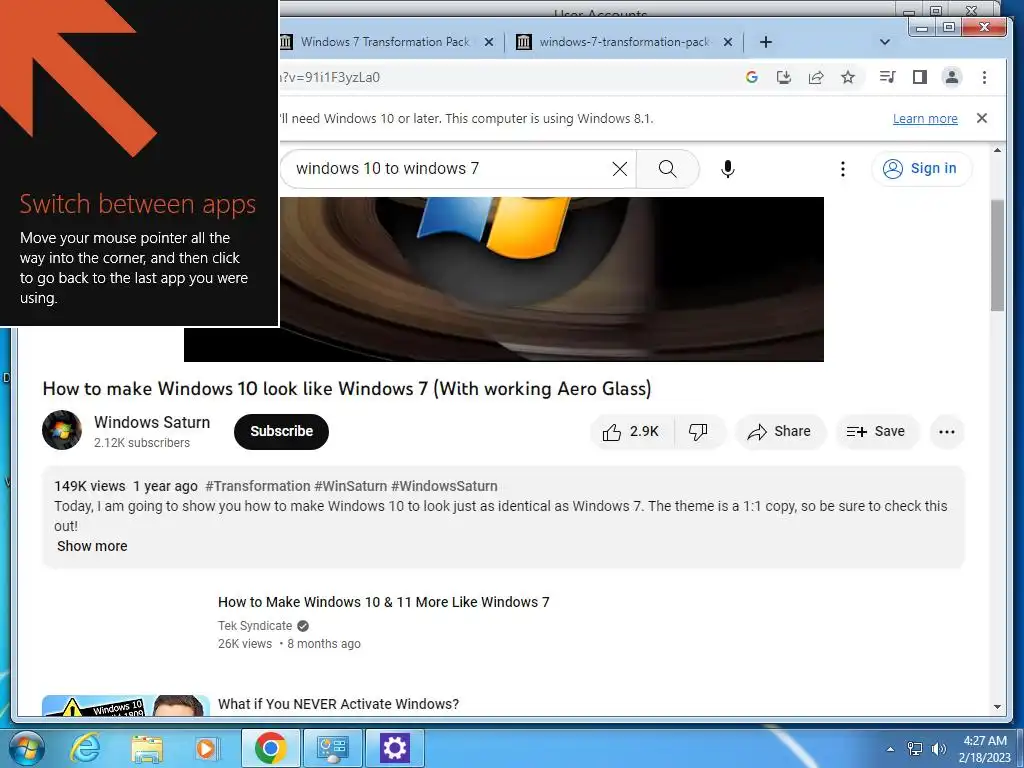1024x768 pixels.
Task: Open YouTube settings three-dot menu
Action: coord(843,169)
